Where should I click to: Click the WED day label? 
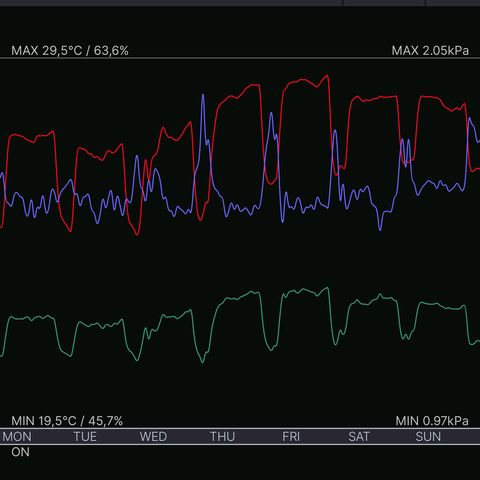point(153,437)
